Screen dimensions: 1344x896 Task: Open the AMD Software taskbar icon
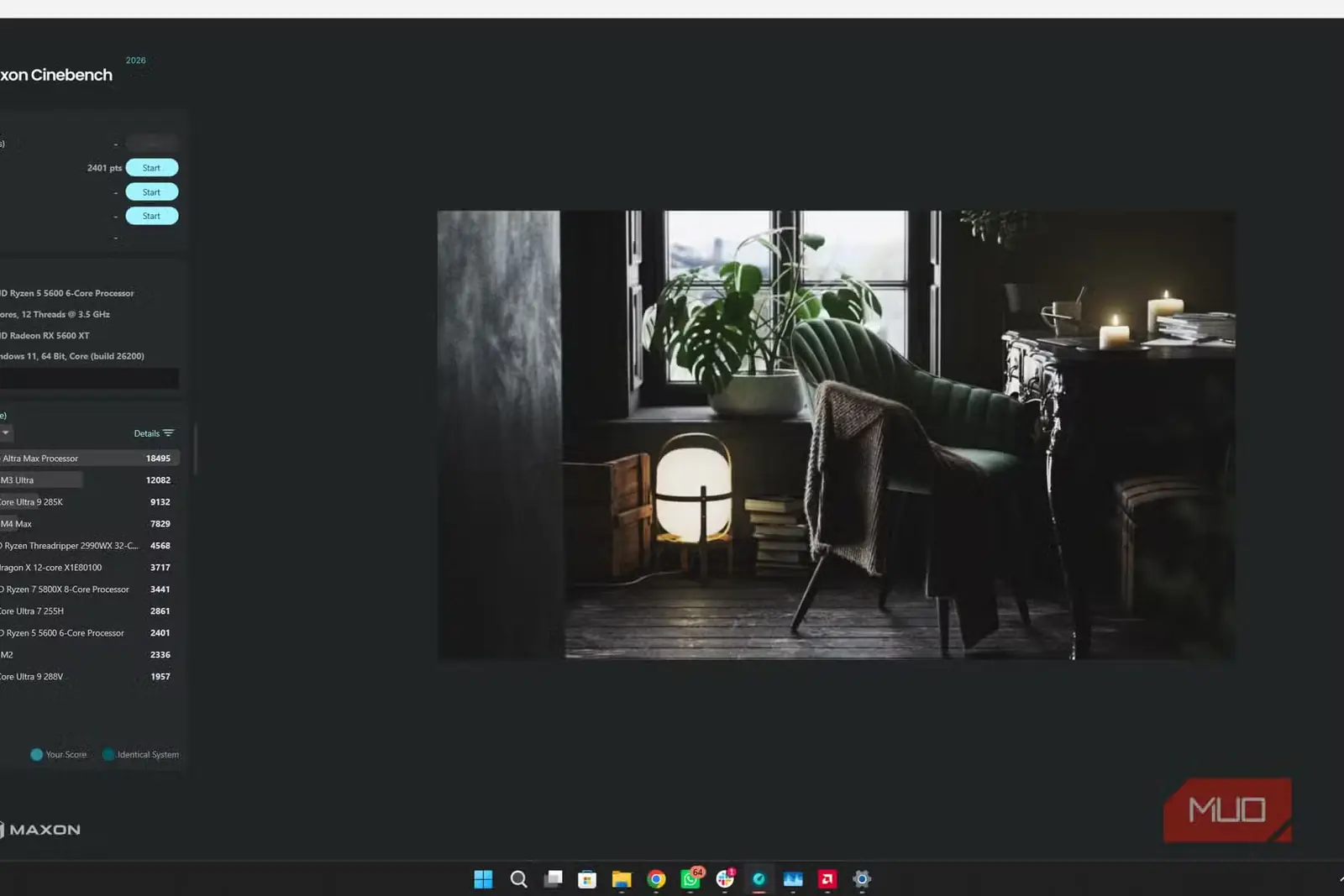coord(827,879)
